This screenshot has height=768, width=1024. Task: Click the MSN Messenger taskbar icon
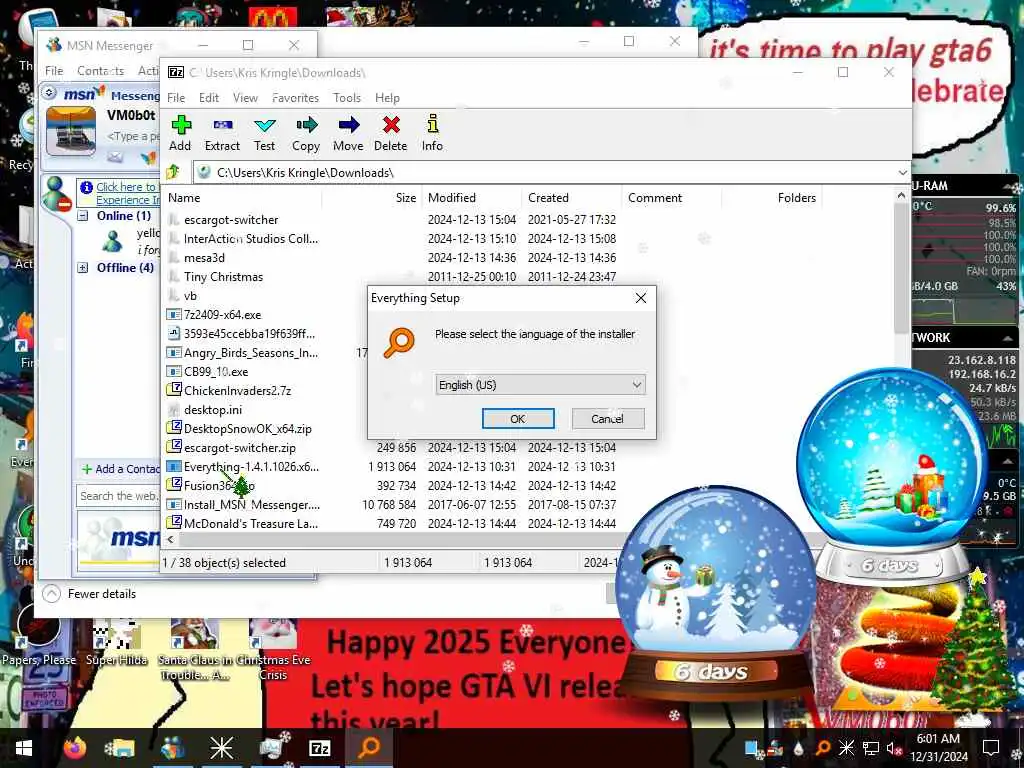(172, 748)
